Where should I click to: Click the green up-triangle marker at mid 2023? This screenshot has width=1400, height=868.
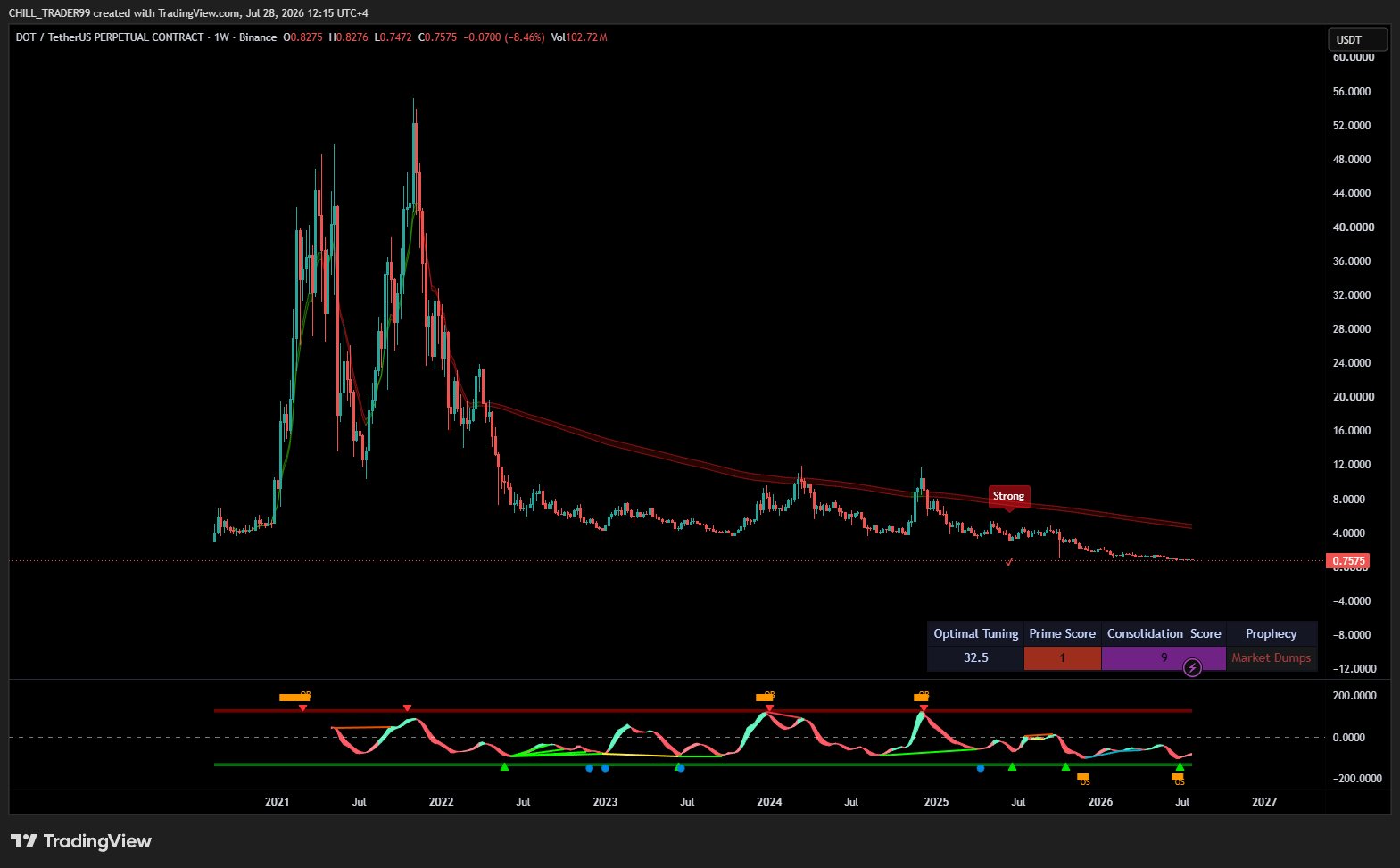678,766
